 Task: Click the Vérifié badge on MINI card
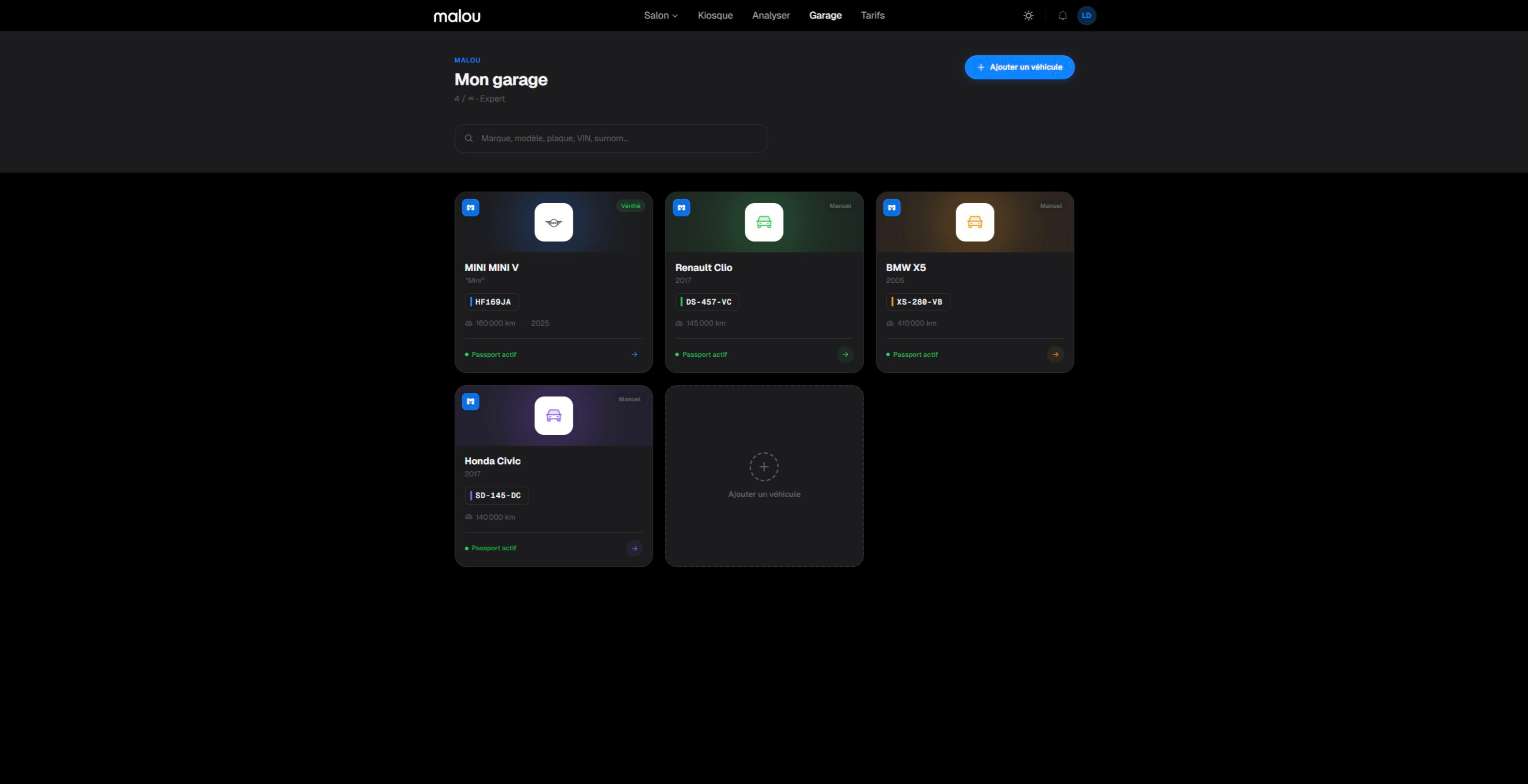630,206
